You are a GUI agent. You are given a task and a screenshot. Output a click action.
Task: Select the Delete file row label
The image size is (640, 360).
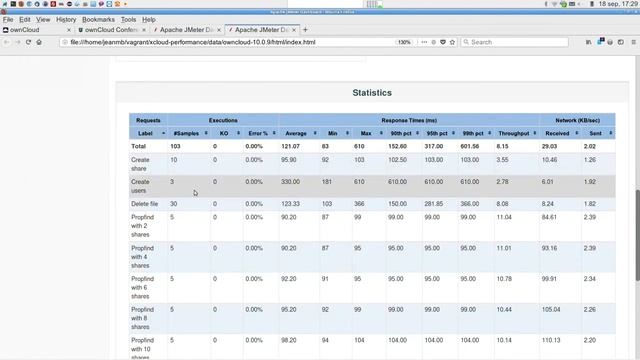tap(144, 204)
